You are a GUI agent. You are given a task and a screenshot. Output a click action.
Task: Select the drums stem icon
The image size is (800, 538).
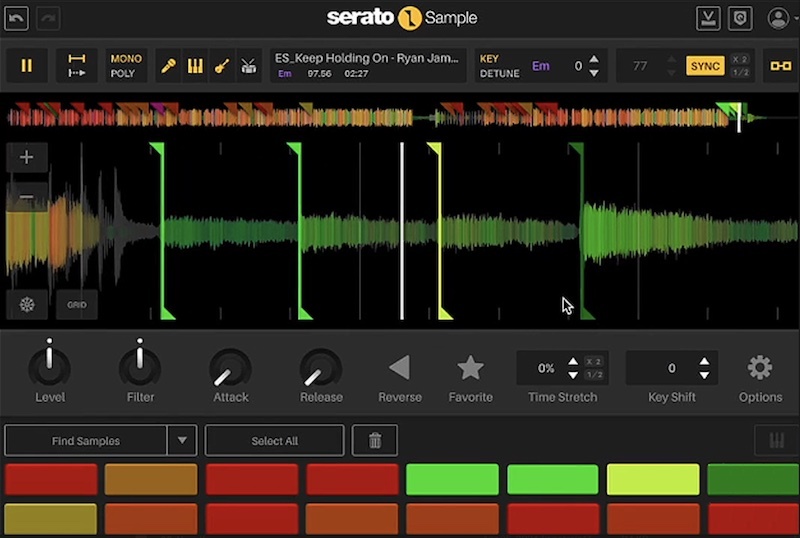249,66
